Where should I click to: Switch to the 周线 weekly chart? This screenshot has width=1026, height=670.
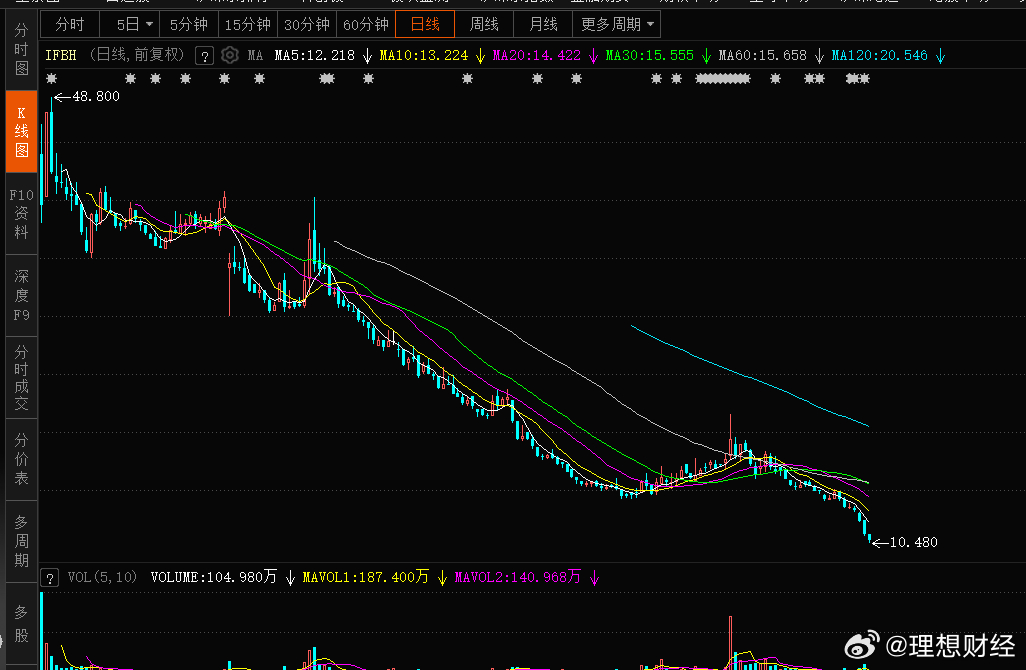[x=484, y=25]
